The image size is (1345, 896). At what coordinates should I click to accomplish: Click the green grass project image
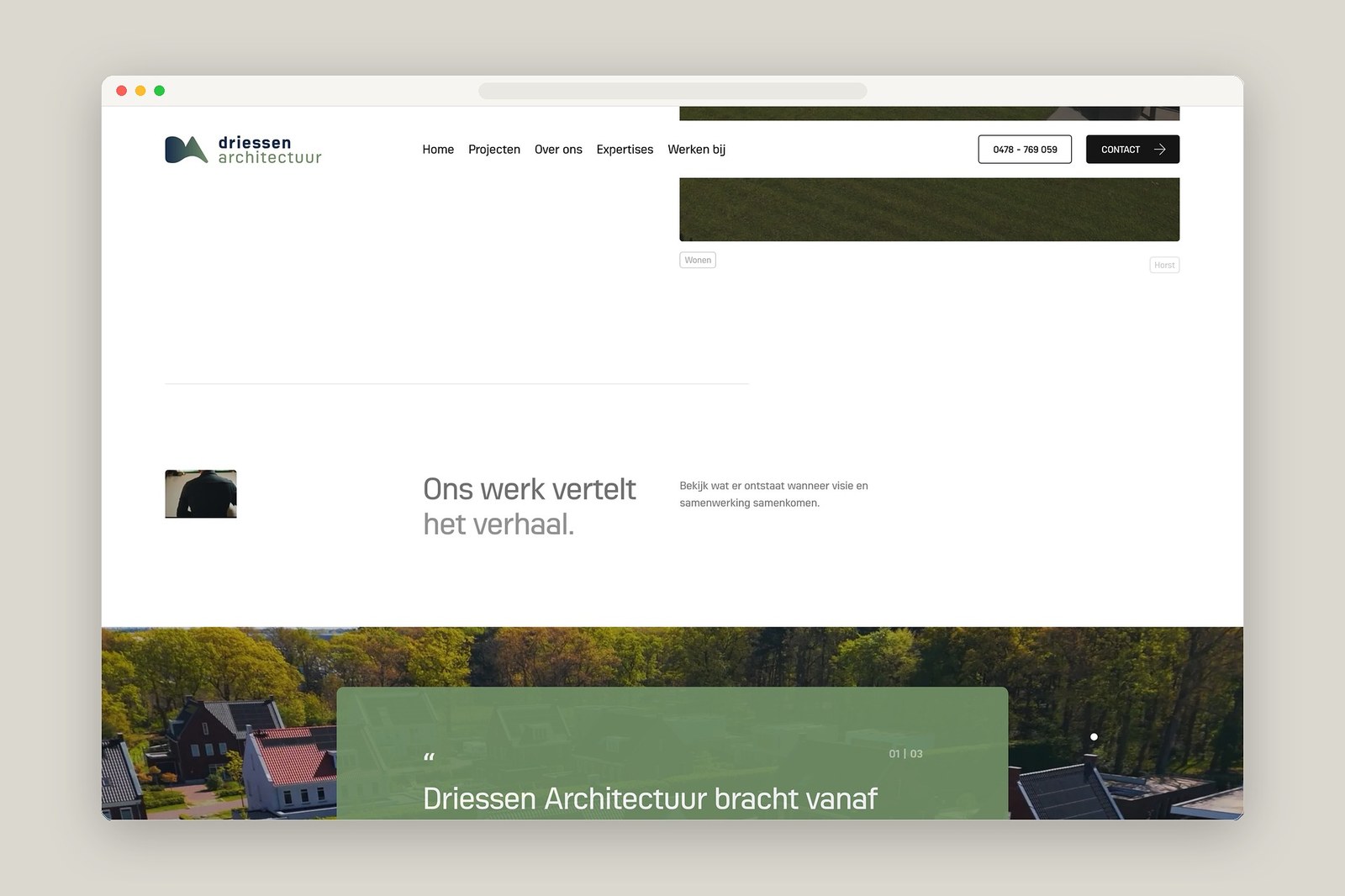point(929,209)
